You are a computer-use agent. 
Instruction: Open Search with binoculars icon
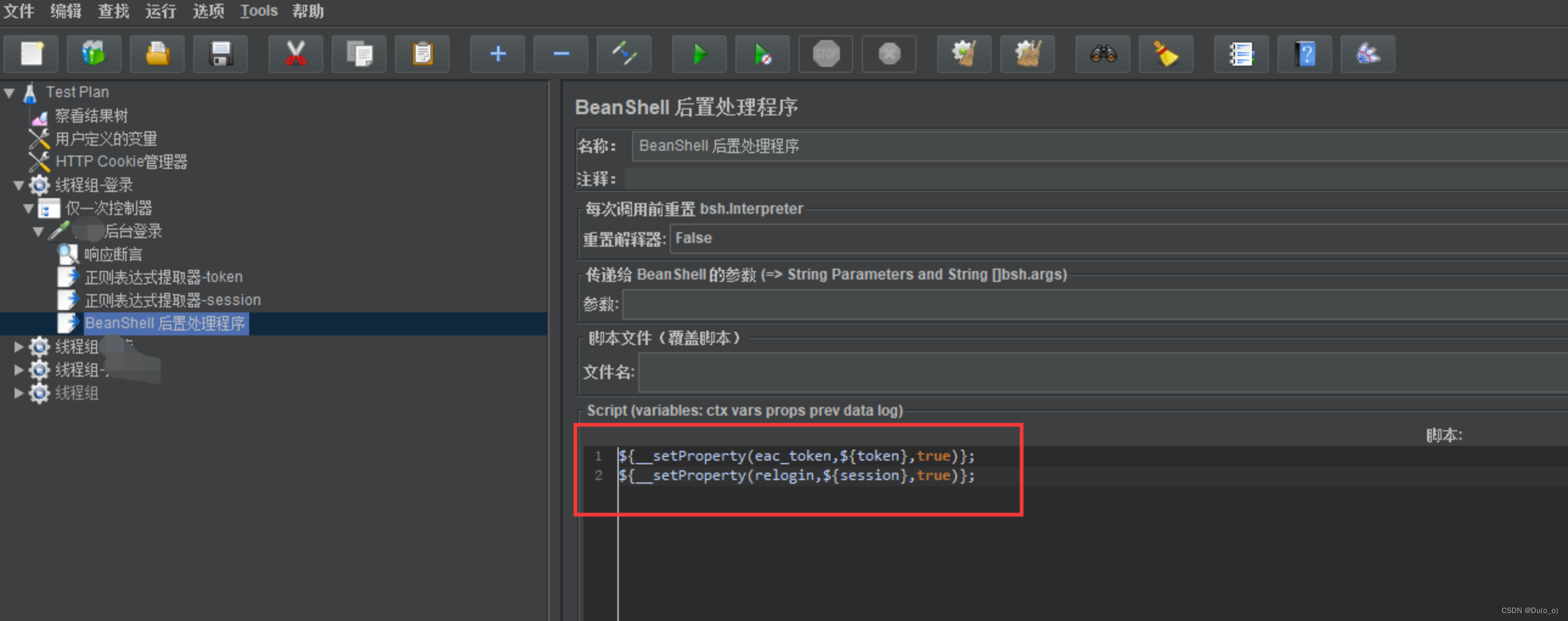pos(1103,54)
